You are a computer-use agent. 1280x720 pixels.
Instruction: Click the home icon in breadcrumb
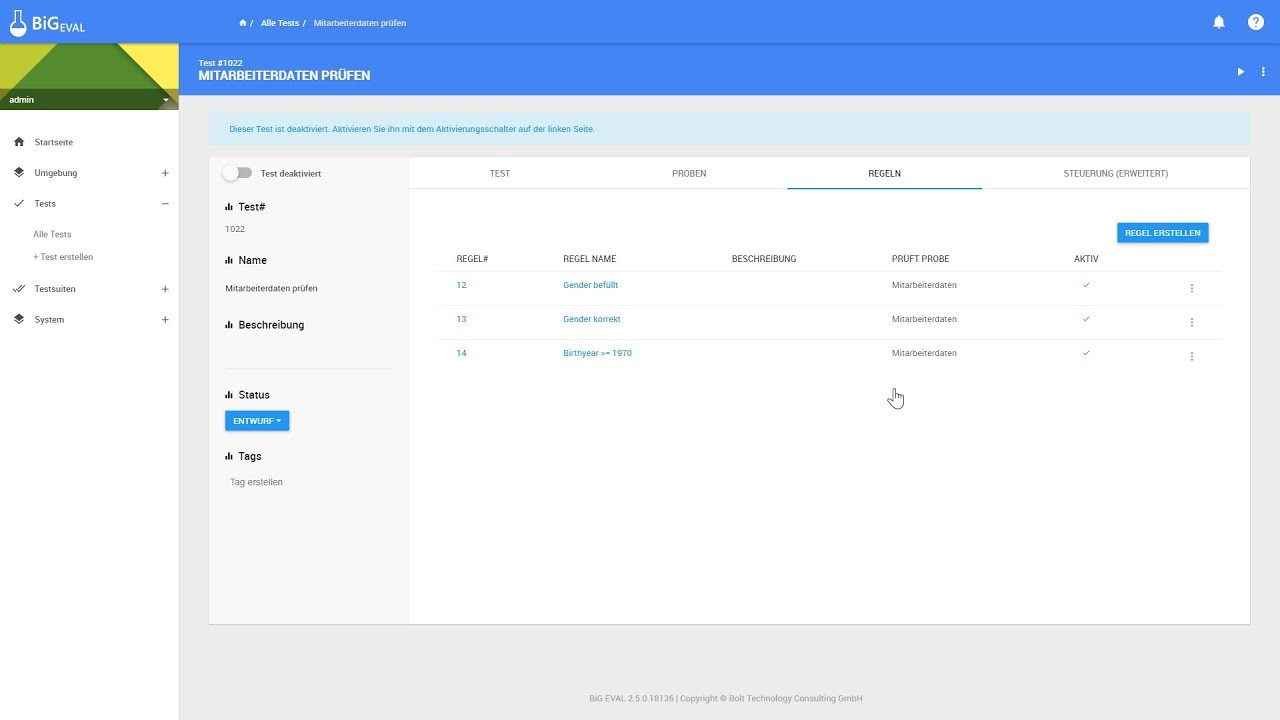(x=243, y=23)
